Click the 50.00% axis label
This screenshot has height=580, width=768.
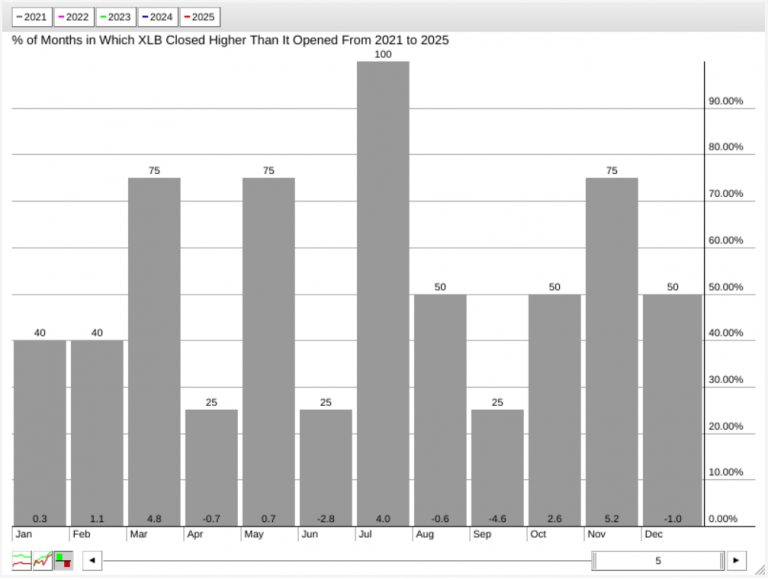click(x=725, y=287)
